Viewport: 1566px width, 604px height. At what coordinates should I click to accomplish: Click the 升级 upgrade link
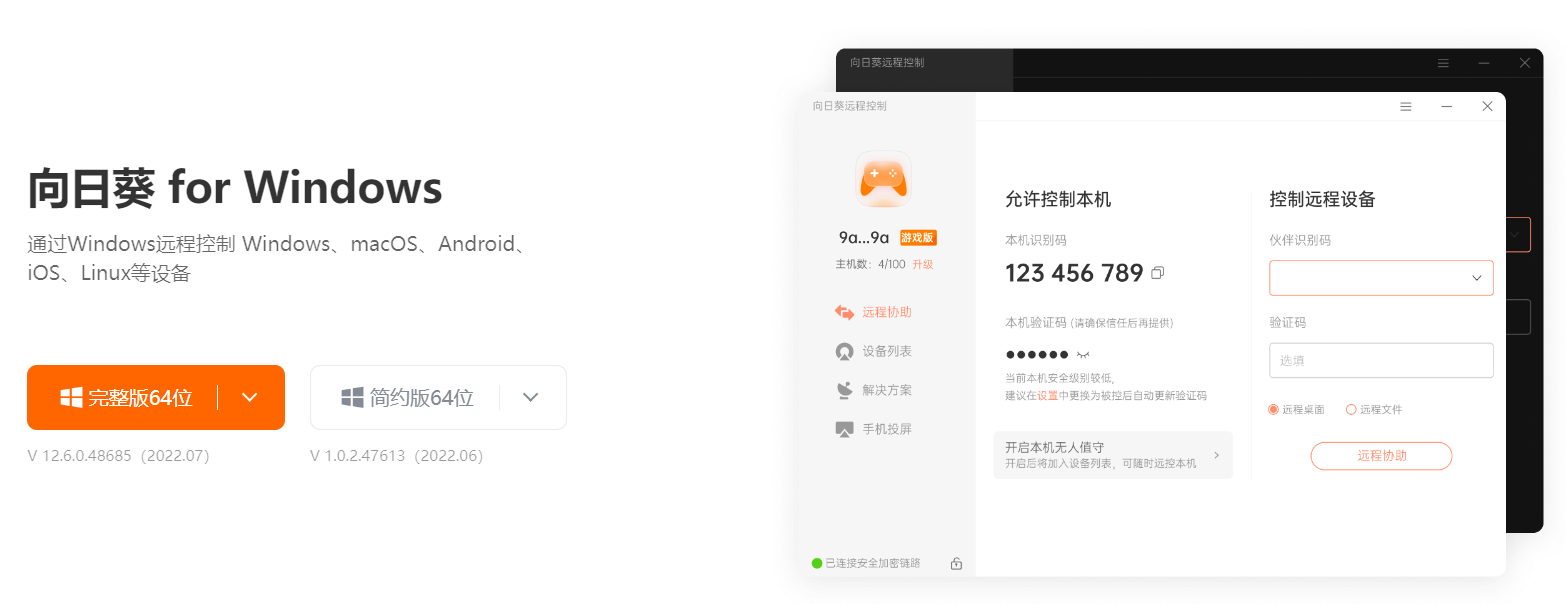[922, 264]
